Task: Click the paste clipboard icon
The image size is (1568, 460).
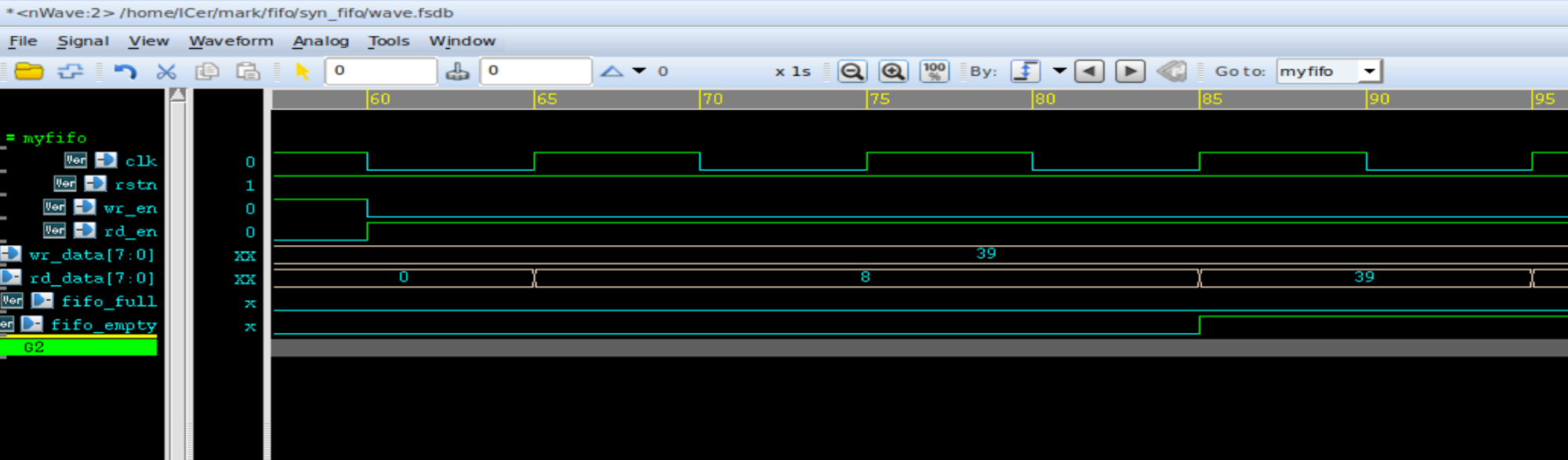Action: 248,71
